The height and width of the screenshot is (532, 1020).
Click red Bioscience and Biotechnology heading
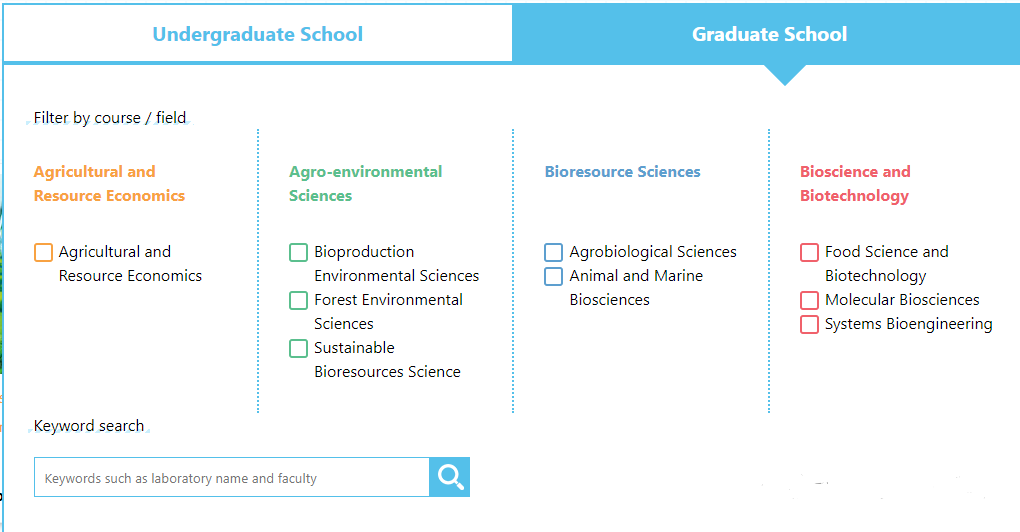(855, 184)
